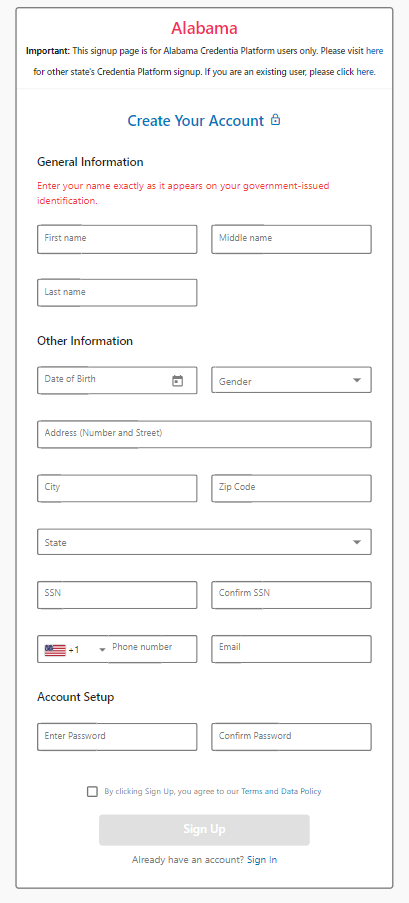Select the Confirm Password field

291,737
